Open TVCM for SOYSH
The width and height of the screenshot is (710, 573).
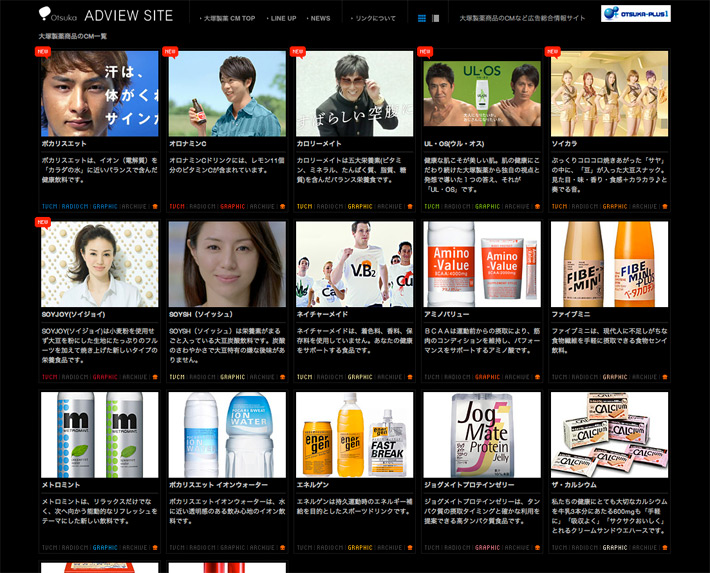pyautogui.click(x=177, y=377)
